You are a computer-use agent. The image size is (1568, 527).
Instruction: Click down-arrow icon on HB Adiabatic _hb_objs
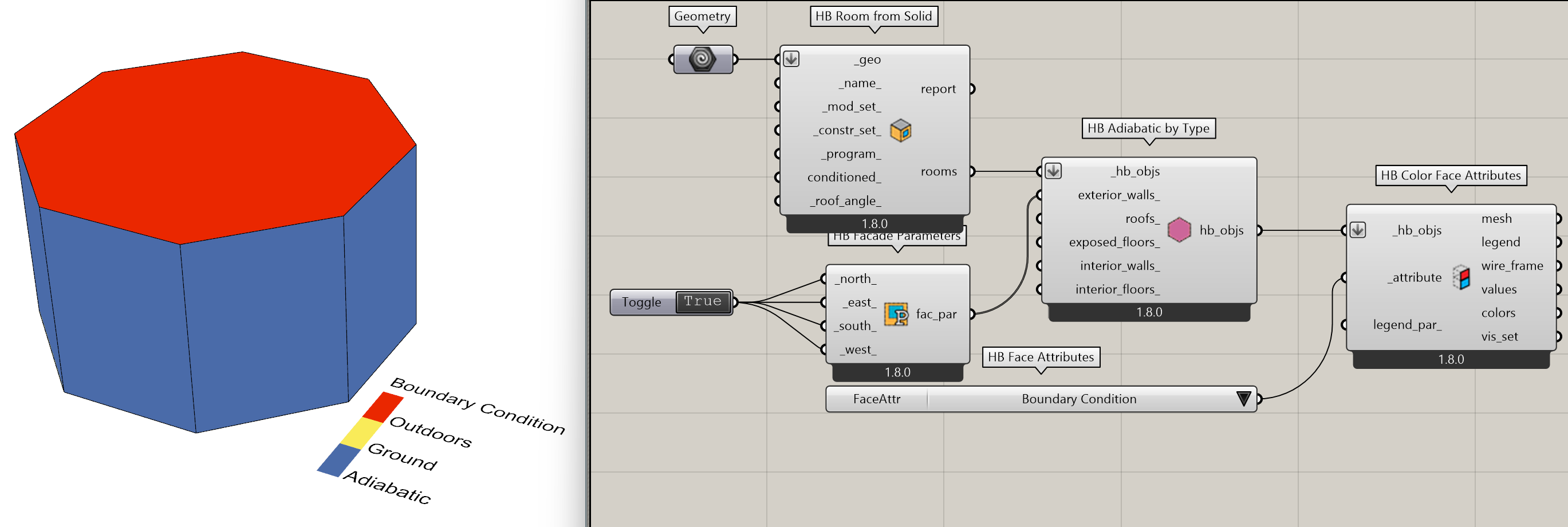(1053, 171)
